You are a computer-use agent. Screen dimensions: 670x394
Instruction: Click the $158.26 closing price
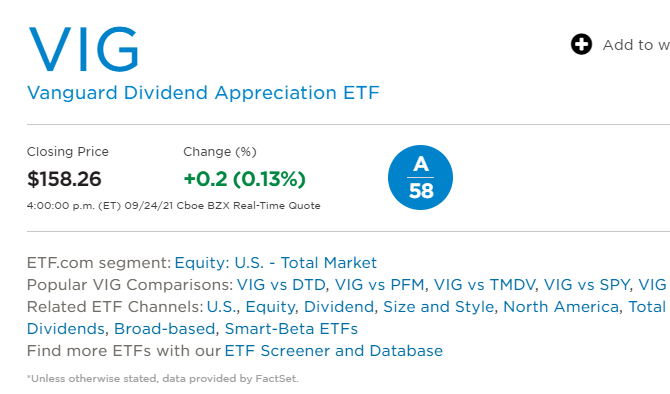[x=64, y=179]
